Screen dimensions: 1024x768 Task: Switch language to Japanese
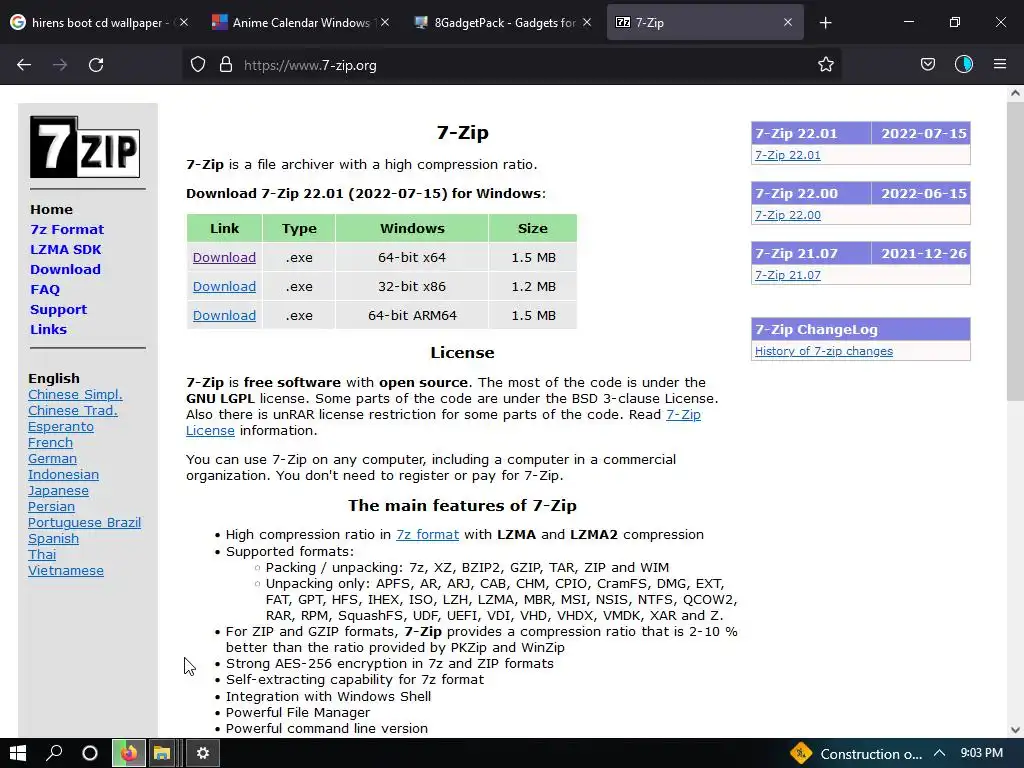[x=58, y=490]
